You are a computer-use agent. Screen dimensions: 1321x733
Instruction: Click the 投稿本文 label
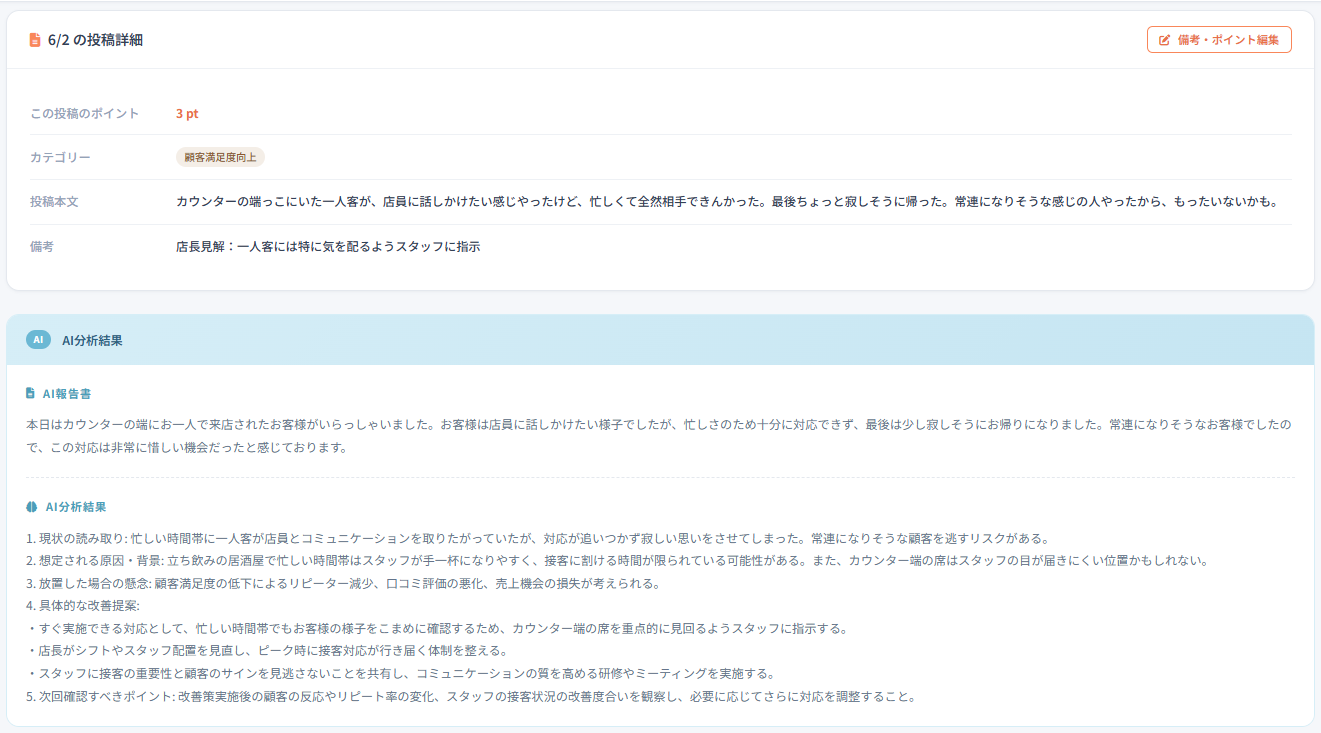click(54, 202)
